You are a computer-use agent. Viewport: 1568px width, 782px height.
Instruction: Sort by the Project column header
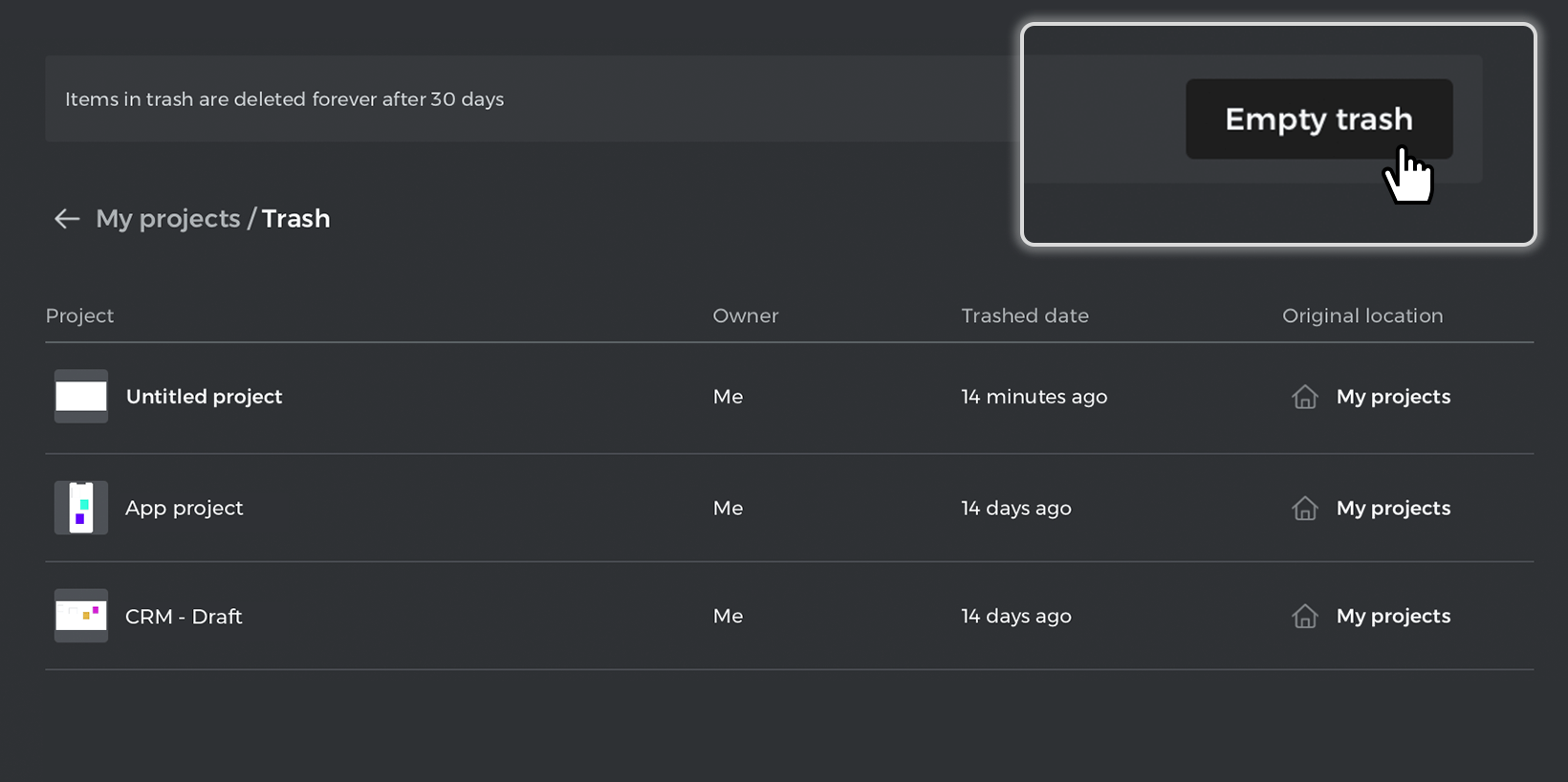click(x=79, y=315)
